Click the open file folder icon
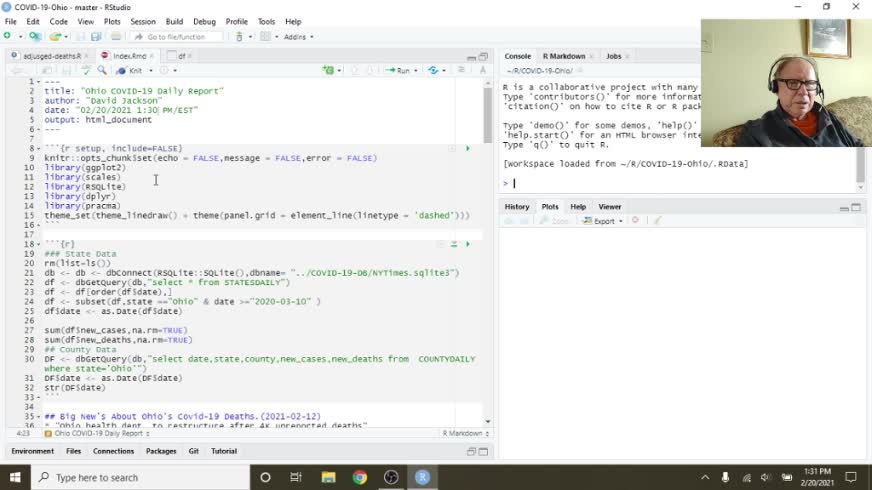This screenshot has height=490, width=872. (54, 36)
